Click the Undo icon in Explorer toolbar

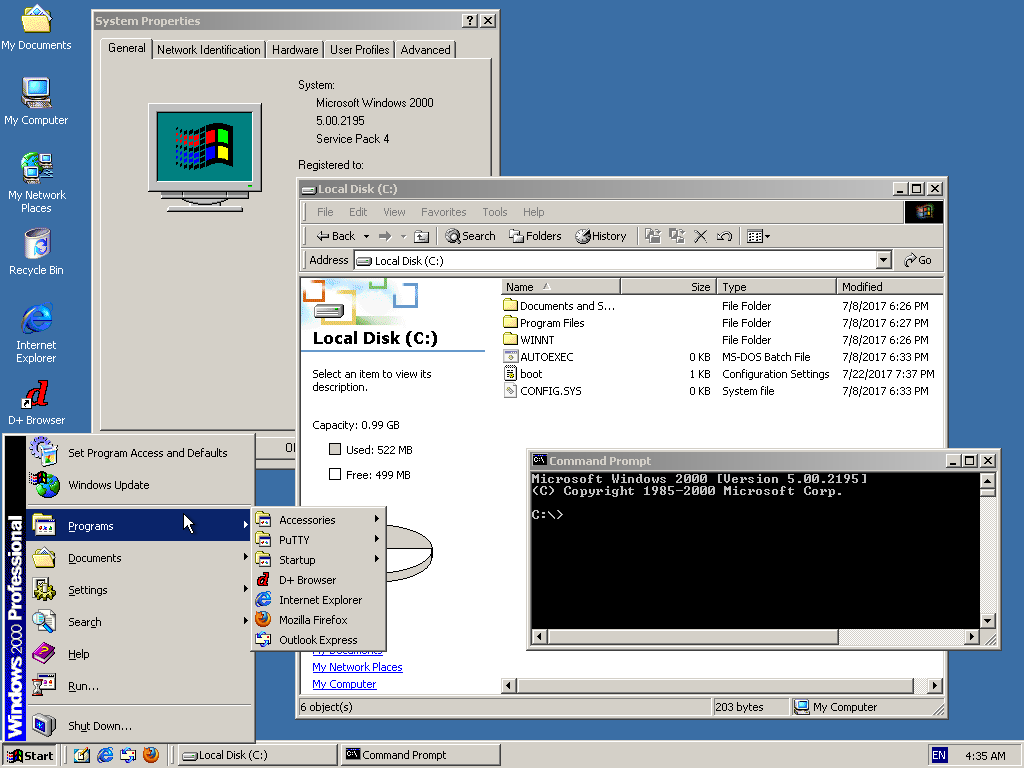[724, 236]
